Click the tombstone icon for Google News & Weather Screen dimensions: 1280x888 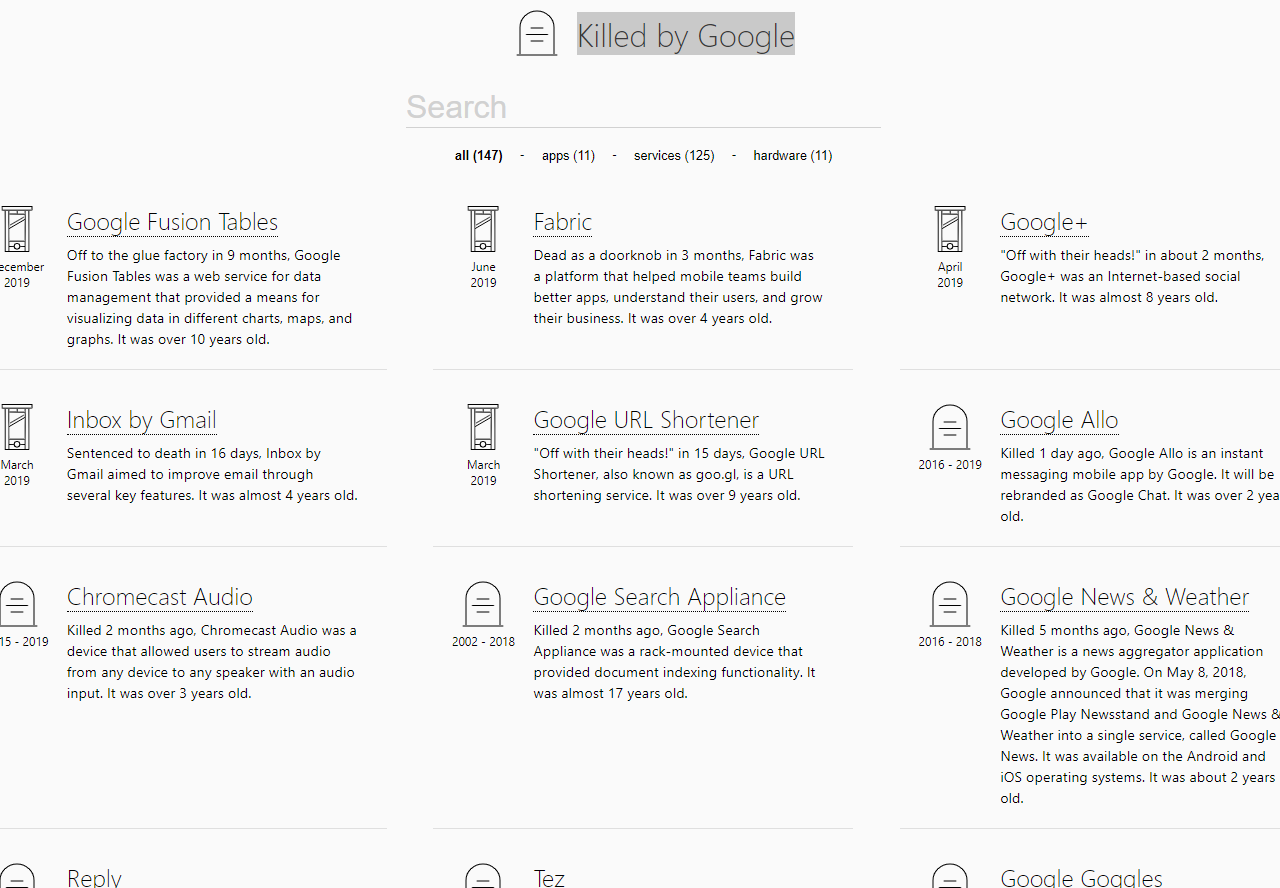pos(950,604)
